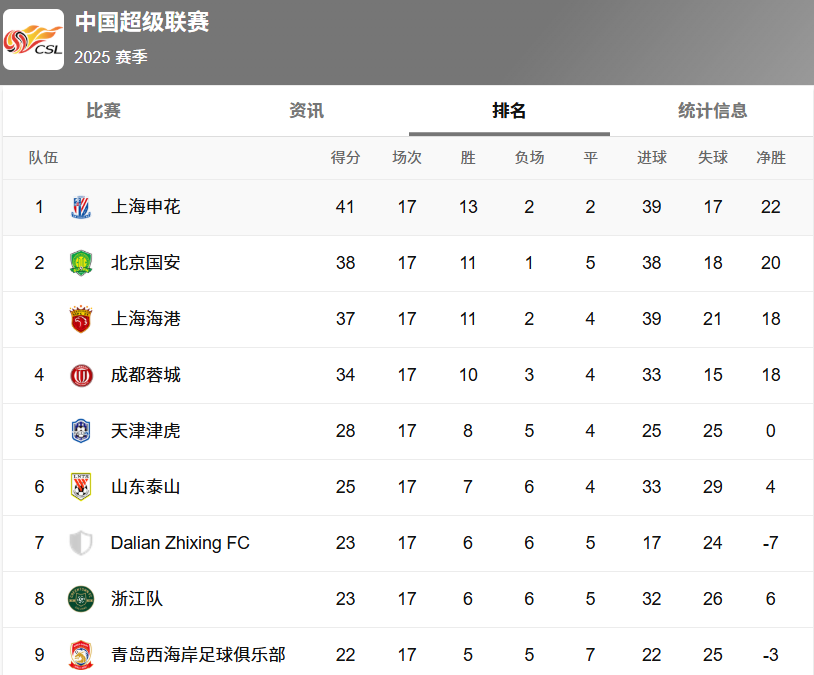Open the 上海申花 team name link

146,207
